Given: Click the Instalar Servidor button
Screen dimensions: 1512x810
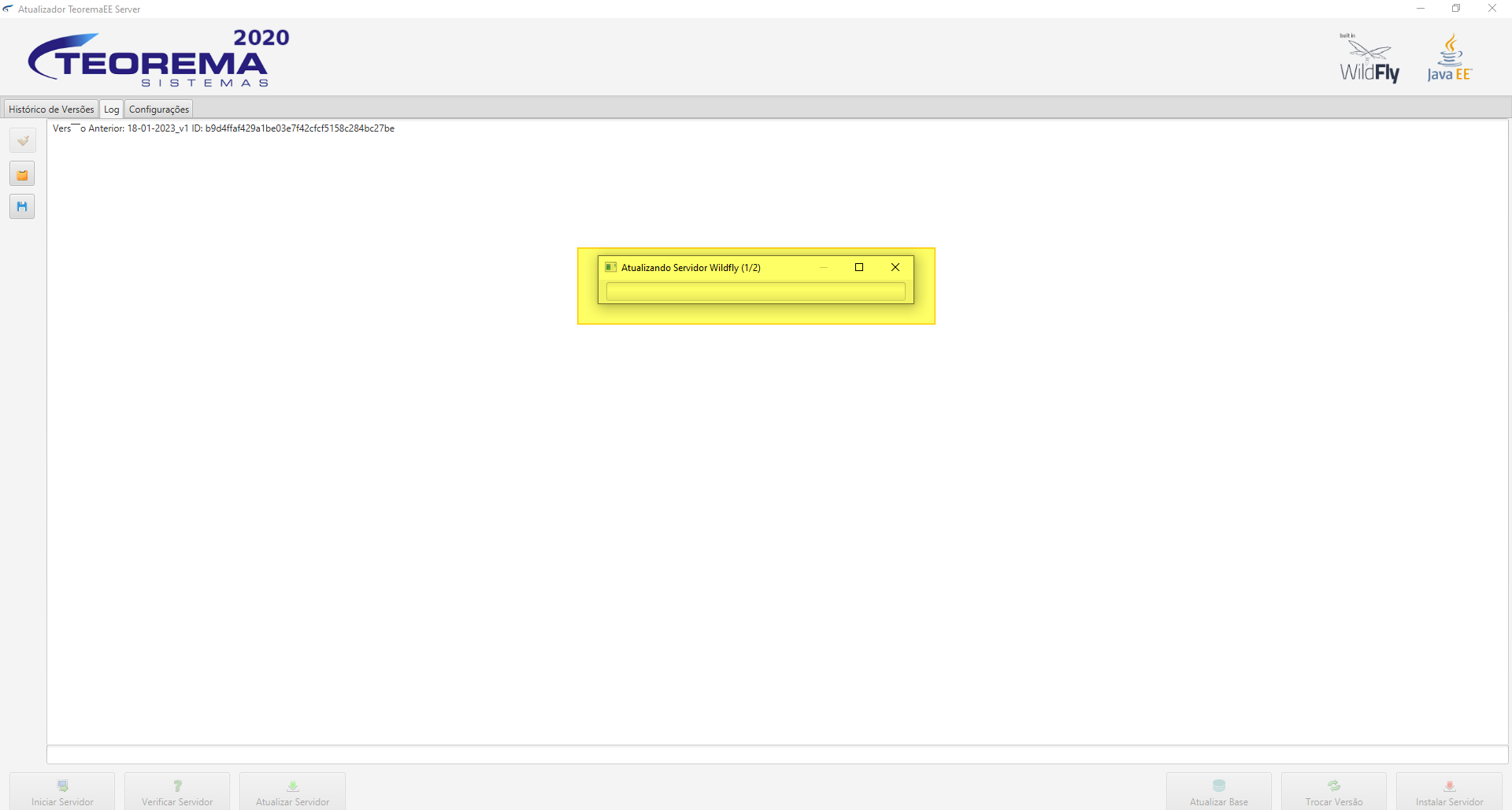Looking at the screenshot, I should (1449, 792).
